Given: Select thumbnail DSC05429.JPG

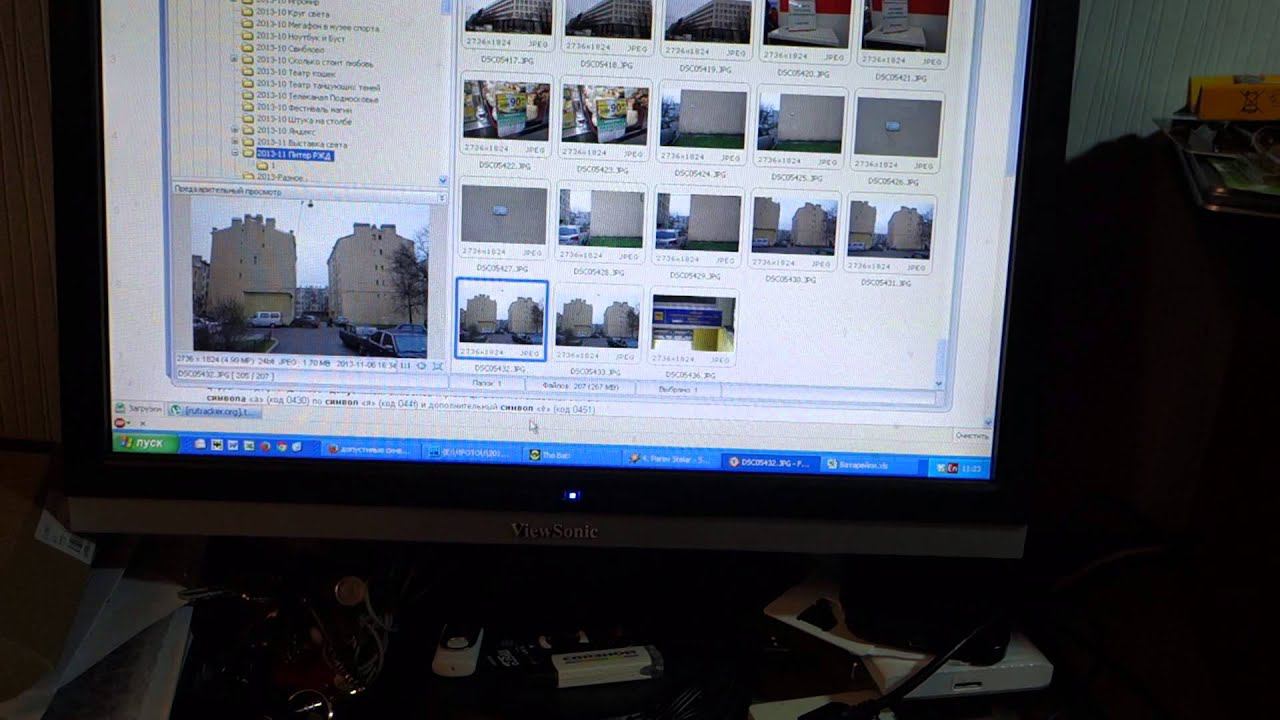Looking at the screenshot, I should (x=699, y=228).
